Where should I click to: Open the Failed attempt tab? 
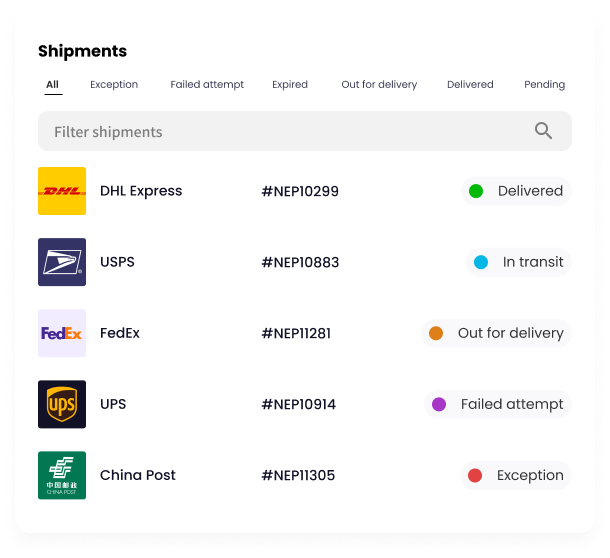207,84
